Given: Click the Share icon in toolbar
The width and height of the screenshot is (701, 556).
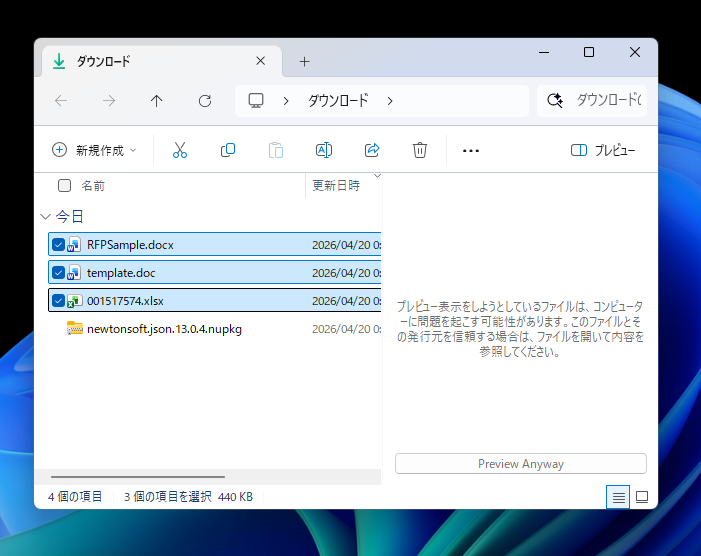Looking at the screenshot, I should (372, 150).
